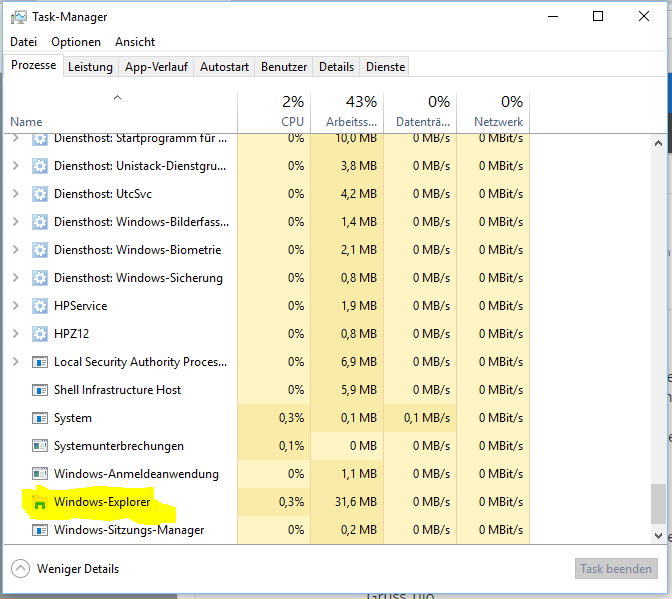Click the HPService gear icon
This screenshot has width=672, height=599.
click(40, 306)
